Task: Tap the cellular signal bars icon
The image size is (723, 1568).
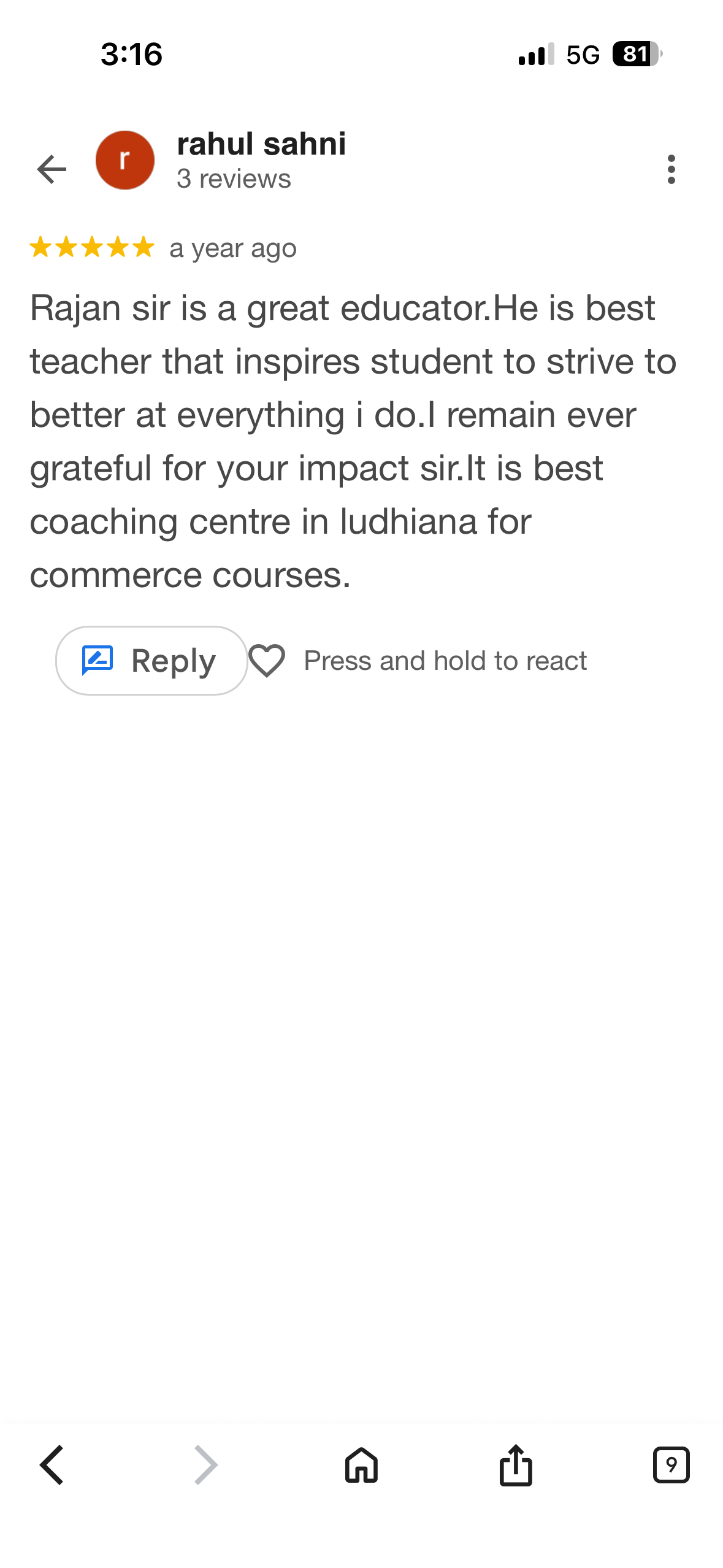Action: [x=535, y=55]
